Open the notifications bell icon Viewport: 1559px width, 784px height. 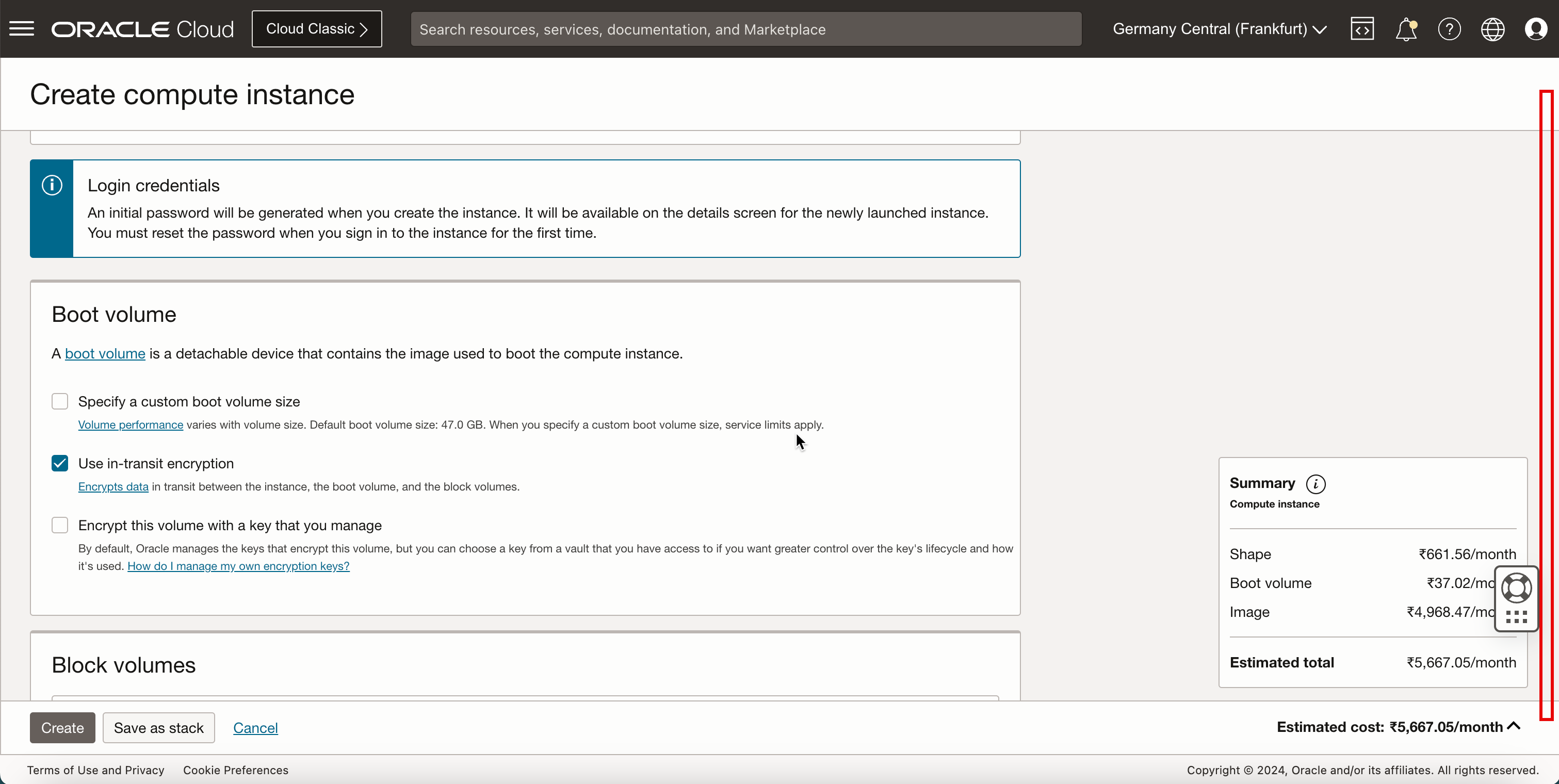pyautogui.click(x=1406, y=29)
